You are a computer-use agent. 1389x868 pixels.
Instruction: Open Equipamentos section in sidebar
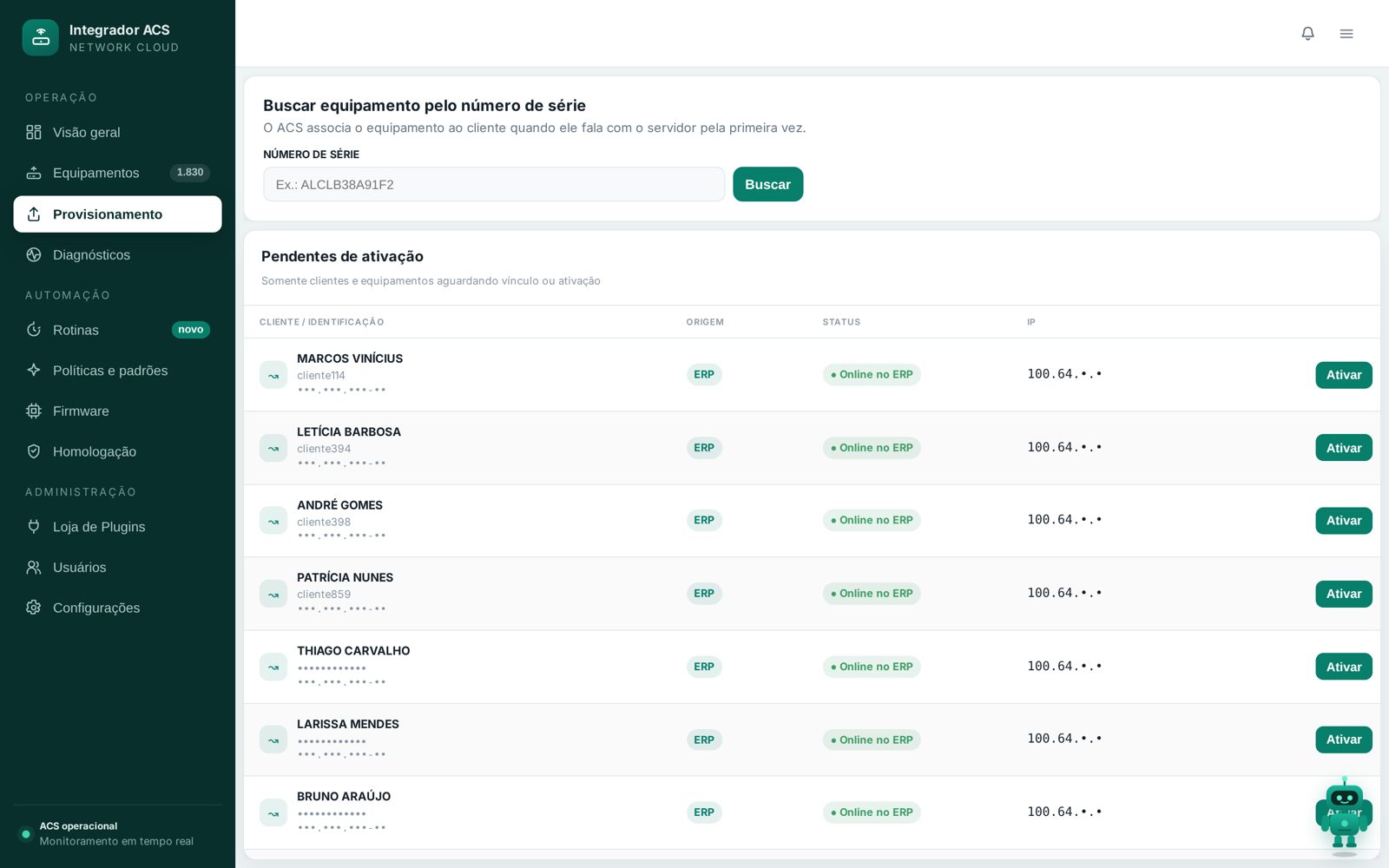click(x=117, y=173)
